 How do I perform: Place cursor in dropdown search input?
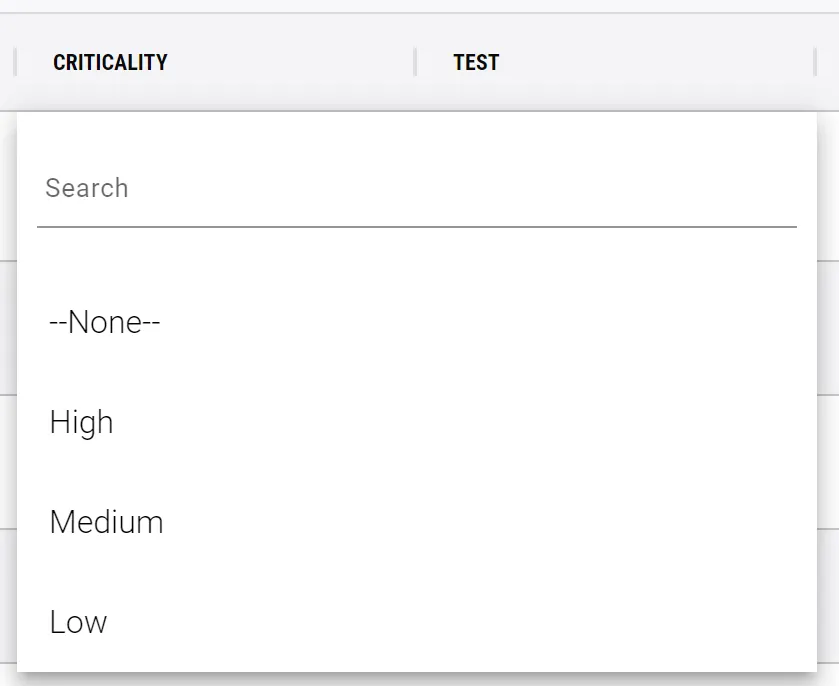click(x=416, y=189)
